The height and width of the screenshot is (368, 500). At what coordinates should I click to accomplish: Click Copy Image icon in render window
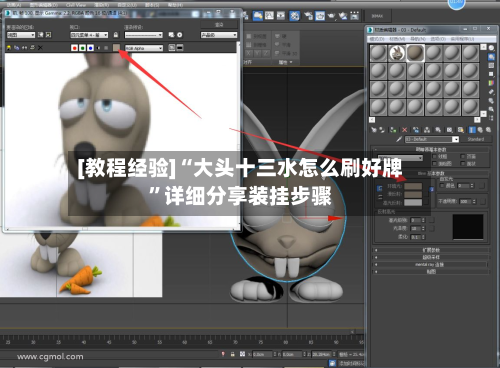point(17,48)
